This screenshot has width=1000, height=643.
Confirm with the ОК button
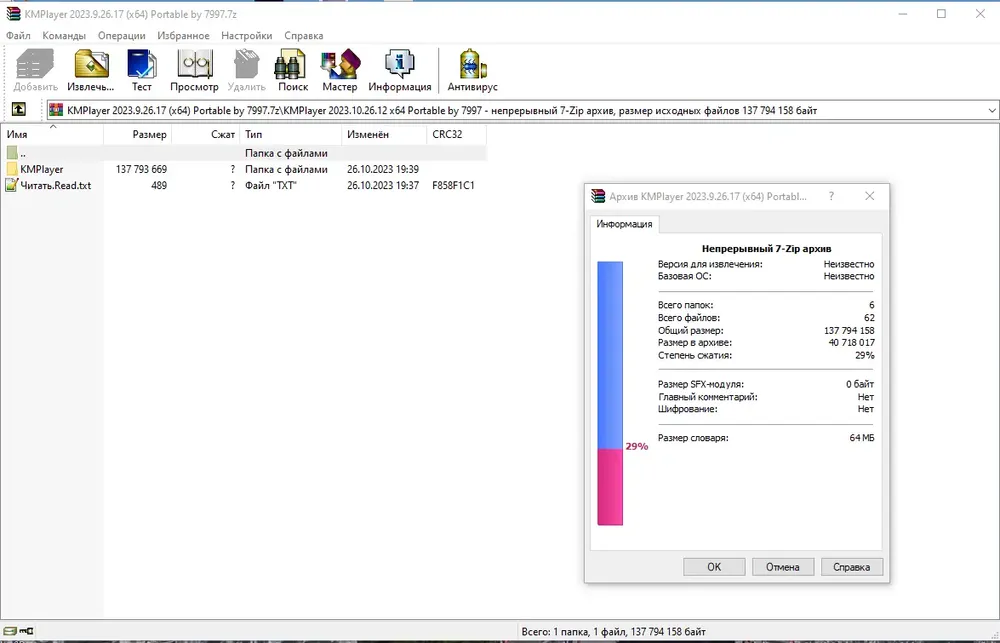[714, 566]
